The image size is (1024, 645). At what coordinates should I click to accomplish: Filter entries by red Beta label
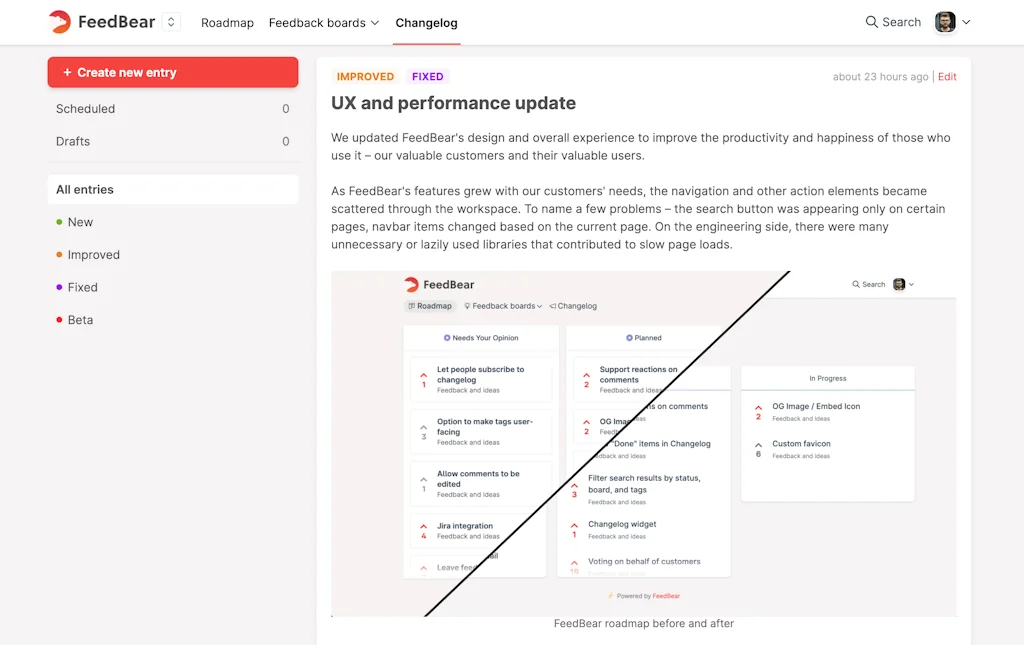pos(80,320)
